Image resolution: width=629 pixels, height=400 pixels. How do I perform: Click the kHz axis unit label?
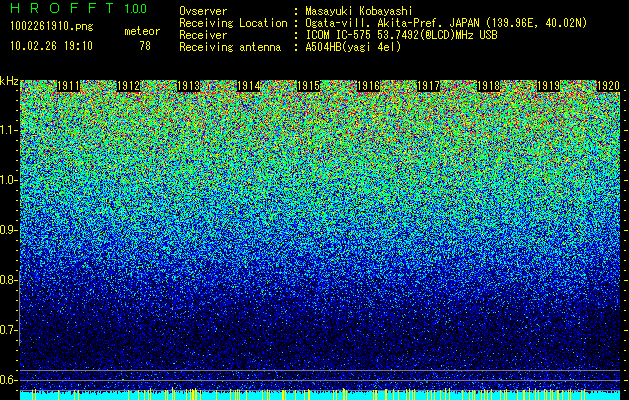[x=9, y=81]
